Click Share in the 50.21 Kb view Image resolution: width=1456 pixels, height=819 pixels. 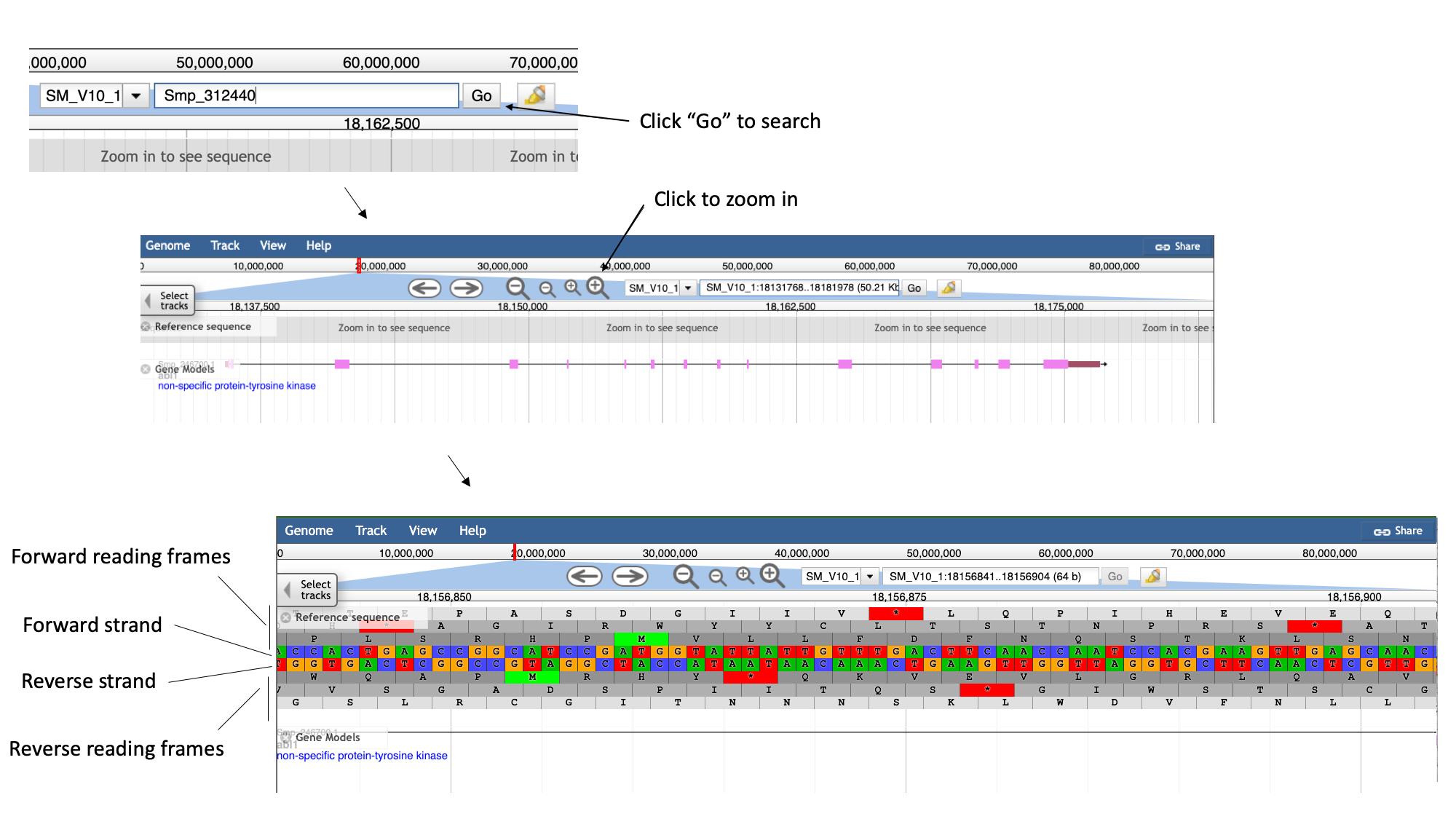[x=1177, y=246]
